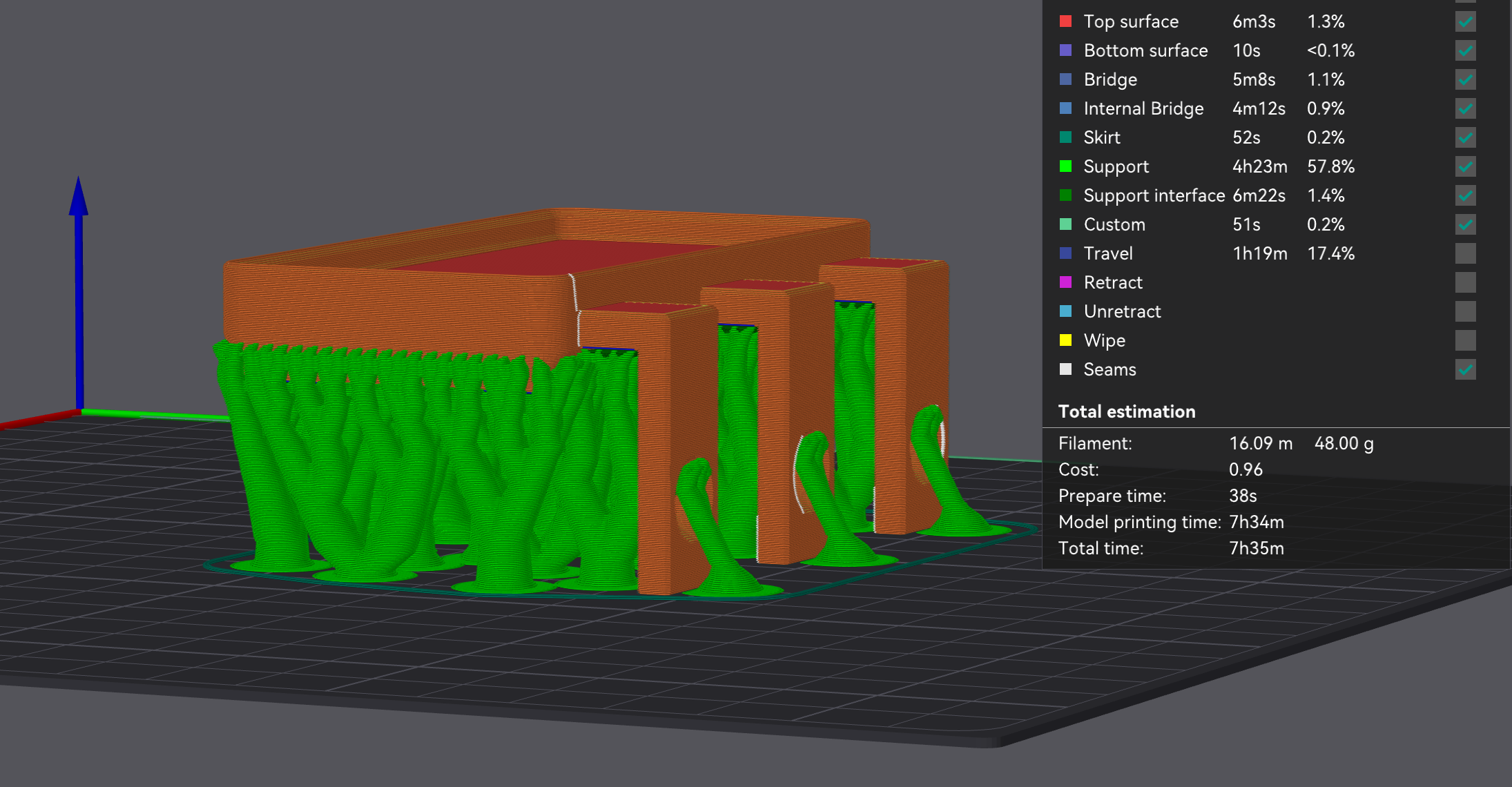This screenshot has height=787, width=1512.
Task: Disable the Support visibility checkbox
Action: [1465, 167]
